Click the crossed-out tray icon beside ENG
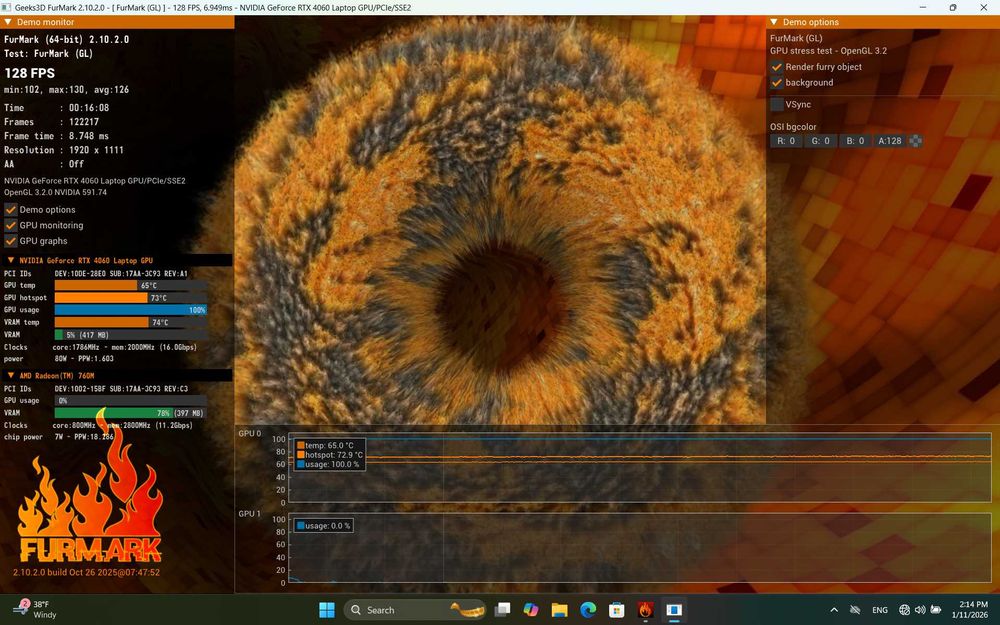This screenshot has width=1000, height=625. click(855, 610)
